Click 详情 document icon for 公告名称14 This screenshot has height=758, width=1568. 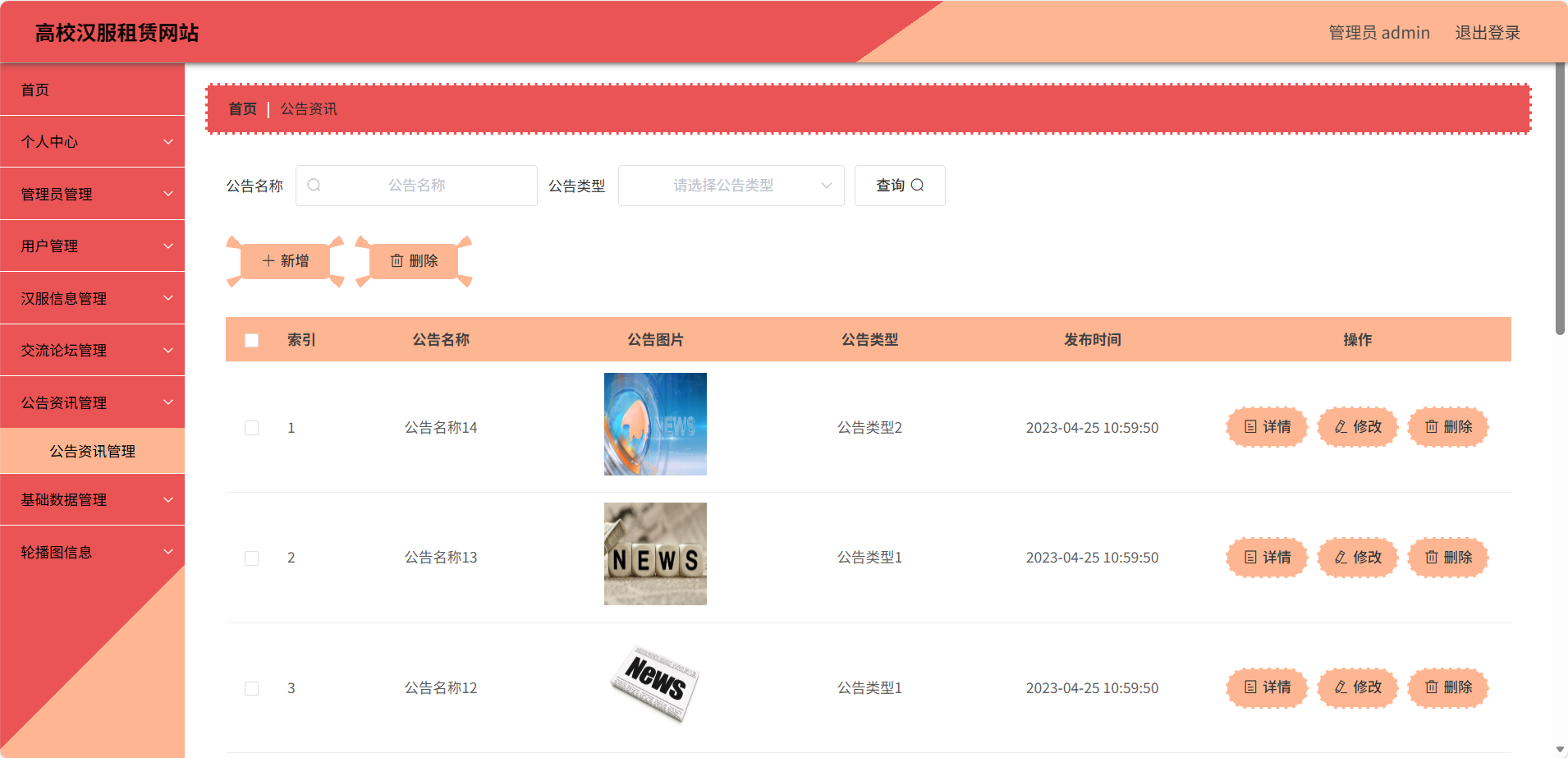point(1250,427)
